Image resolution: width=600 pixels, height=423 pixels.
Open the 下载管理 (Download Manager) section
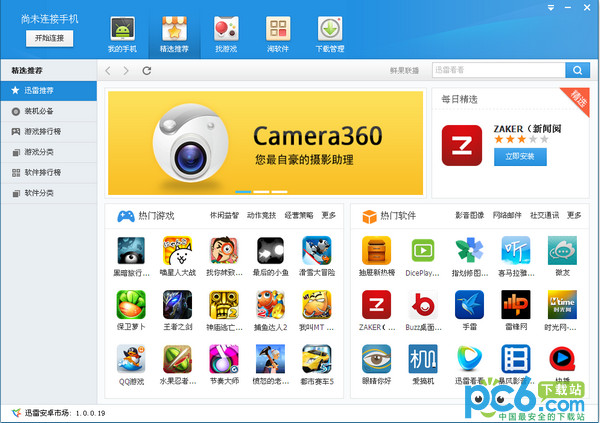[329, 33]
